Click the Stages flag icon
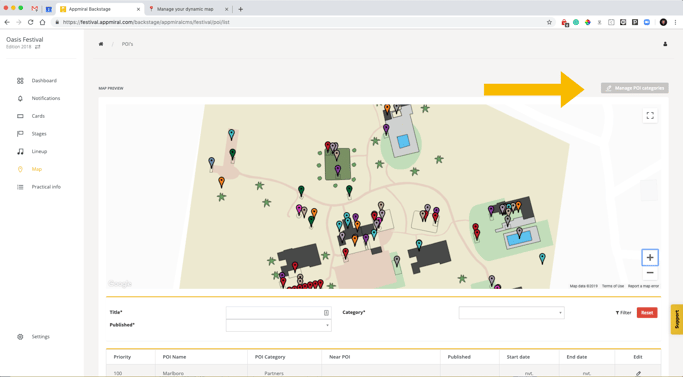Screen dimensions: 683x377 [20, 134]
